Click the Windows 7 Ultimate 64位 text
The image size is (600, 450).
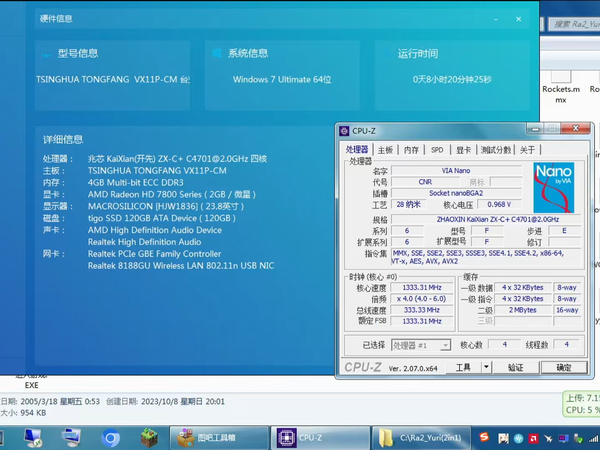[282, 80]
